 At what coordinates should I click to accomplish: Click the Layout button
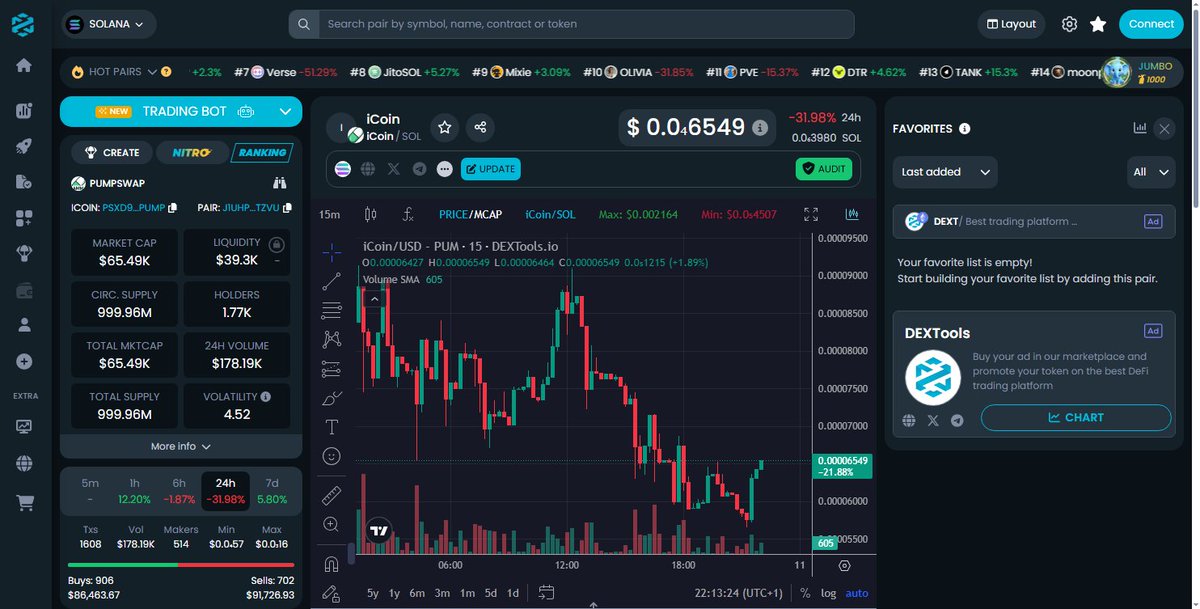point(1011,24)
